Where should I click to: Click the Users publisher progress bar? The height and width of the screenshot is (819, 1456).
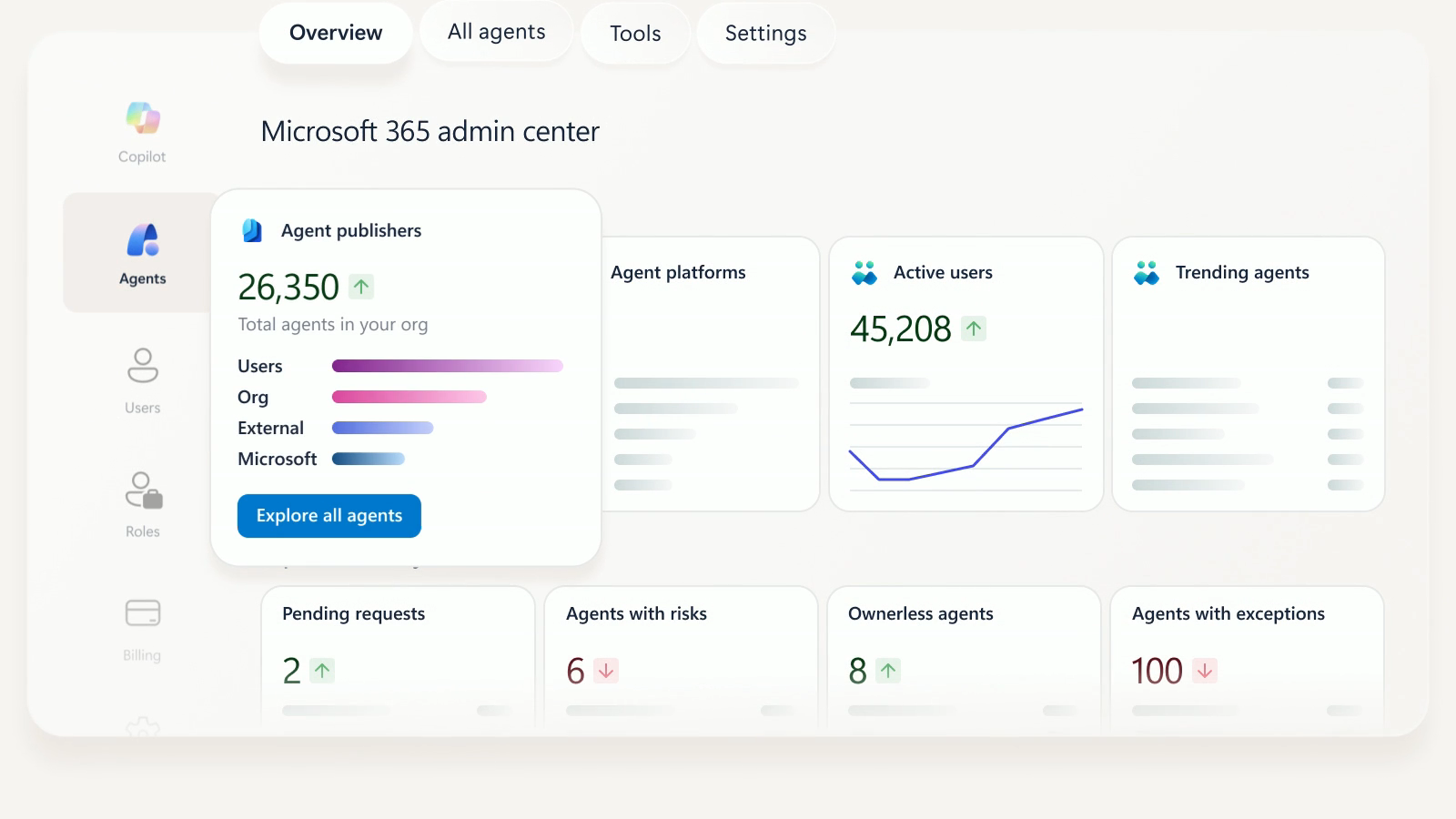click(x=448, y=366)
